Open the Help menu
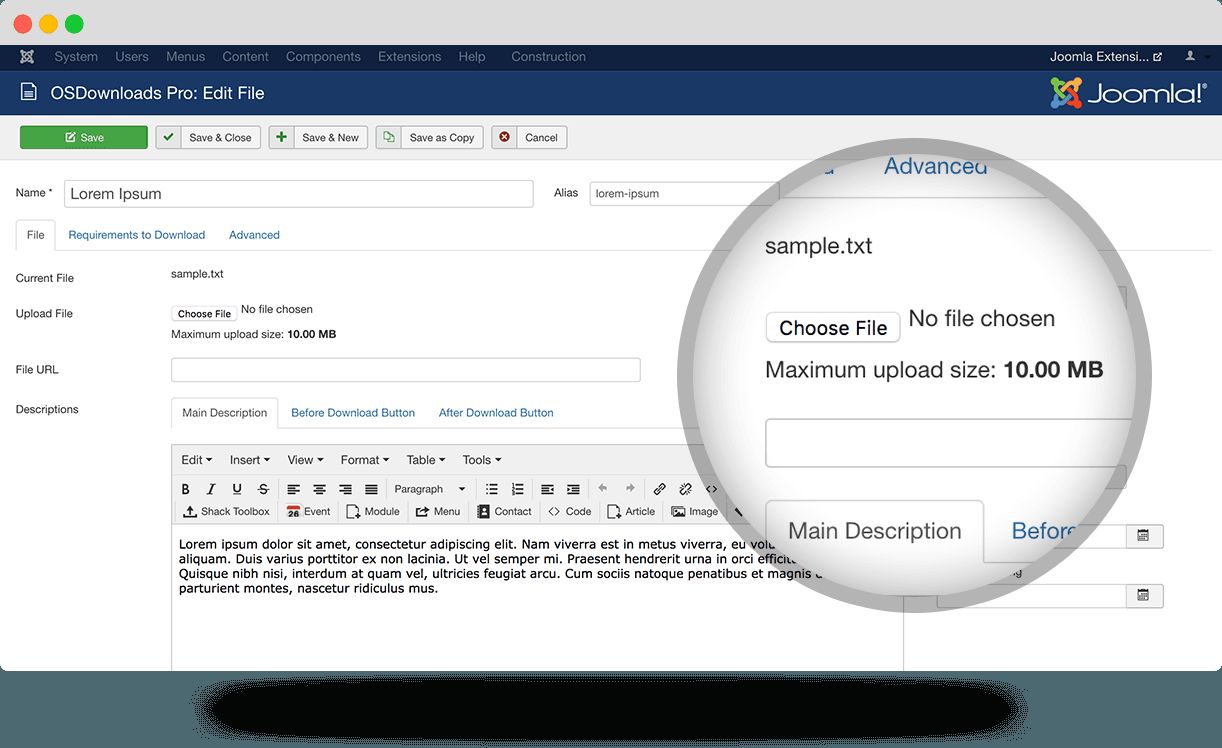 (x=472, y=57)
